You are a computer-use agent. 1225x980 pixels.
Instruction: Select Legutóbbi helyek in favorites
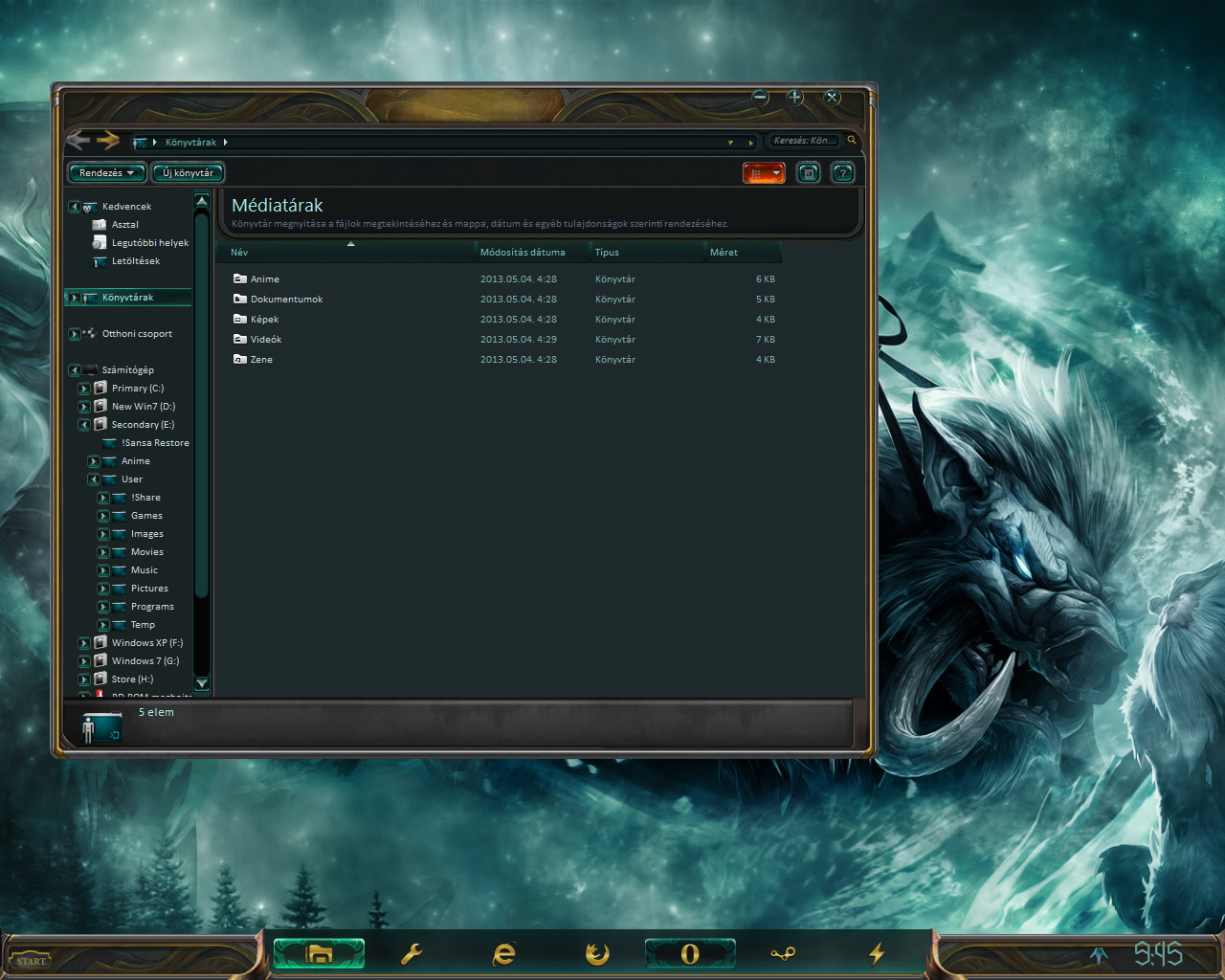(x=149, y=243)
